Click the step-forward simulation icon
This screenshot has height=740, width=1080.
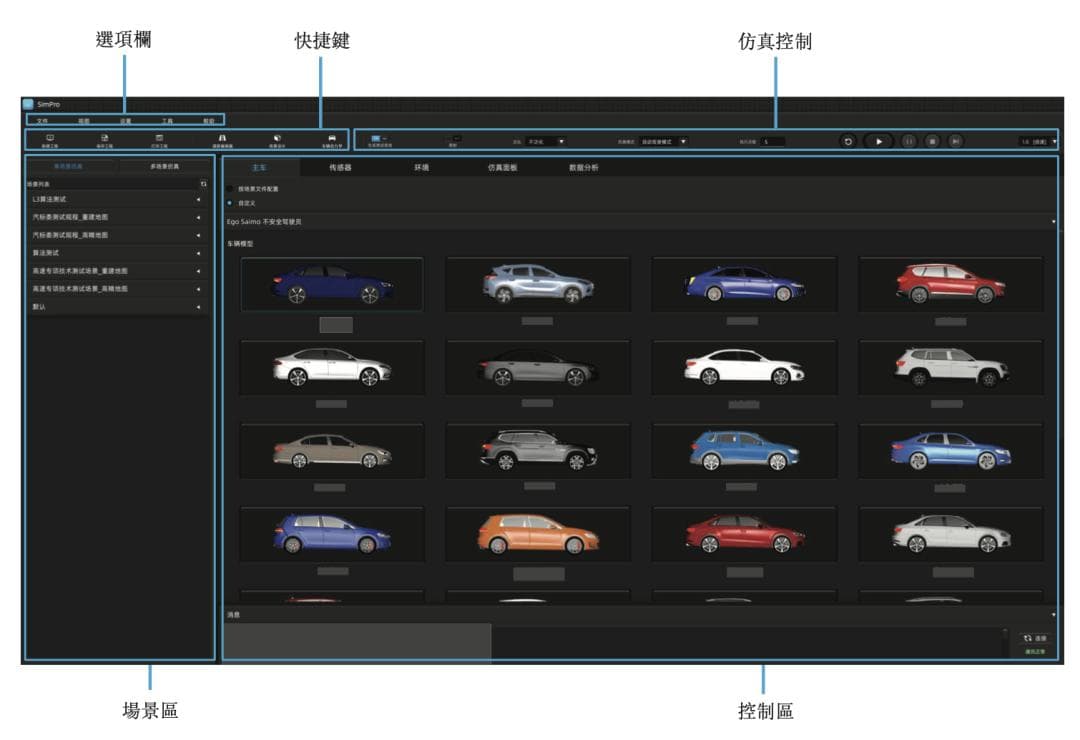pos(955,142)
